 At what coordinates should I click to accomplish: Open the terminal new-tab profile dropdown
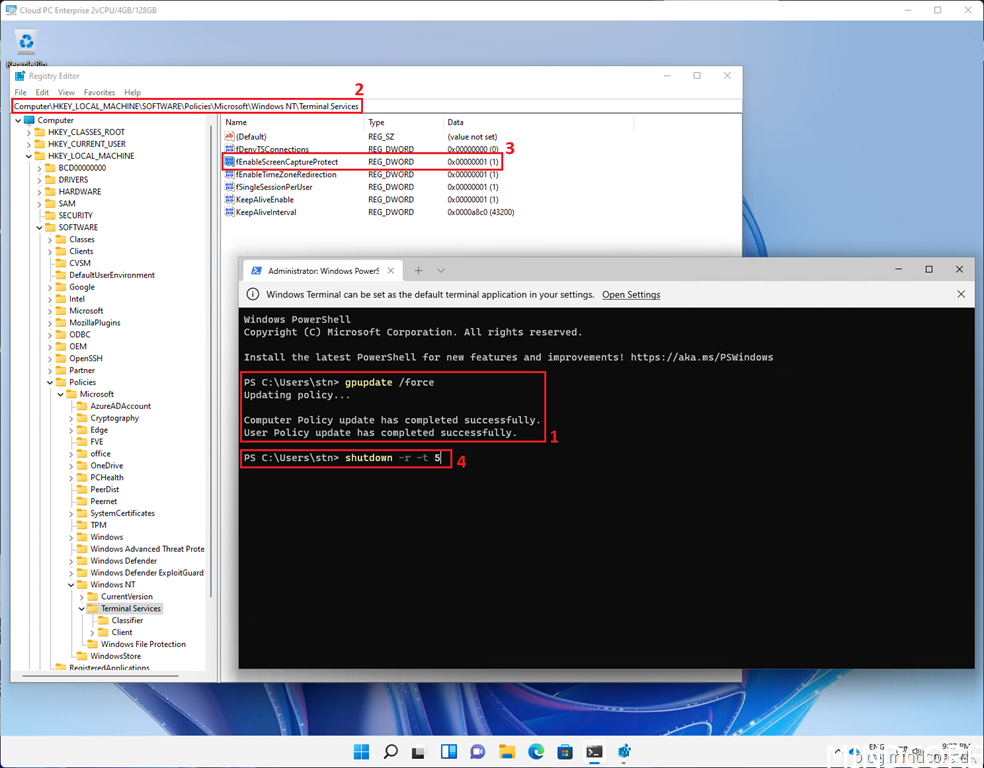click(441, 270)
